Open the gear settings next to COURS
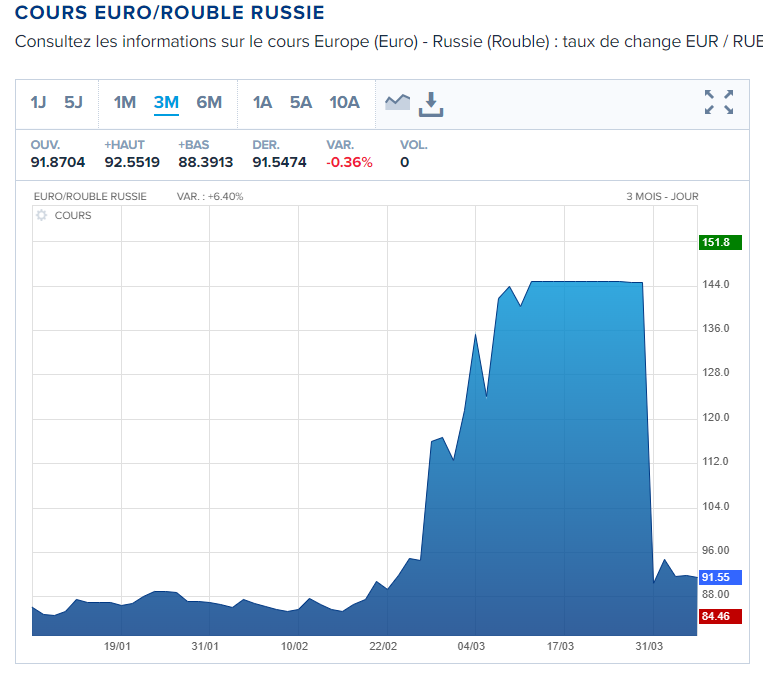 pos(41,216)
